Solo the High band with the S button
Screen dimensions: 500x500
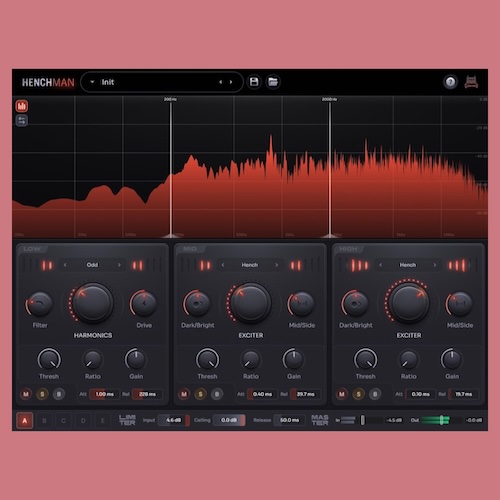pos(358,394)
